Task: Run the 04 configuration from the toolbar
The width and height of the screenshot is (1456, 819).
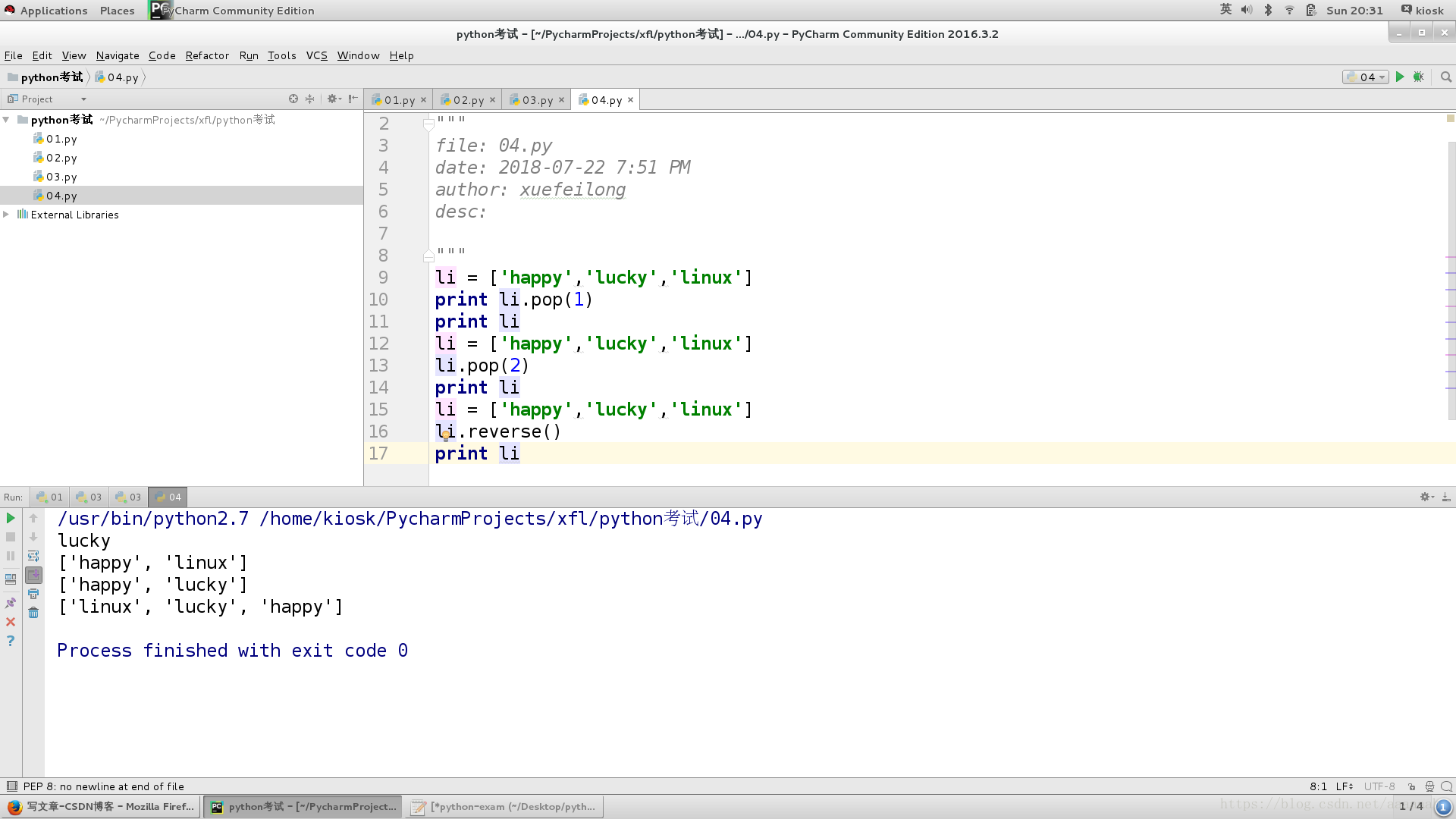Action: click(x=1400, y=77)
